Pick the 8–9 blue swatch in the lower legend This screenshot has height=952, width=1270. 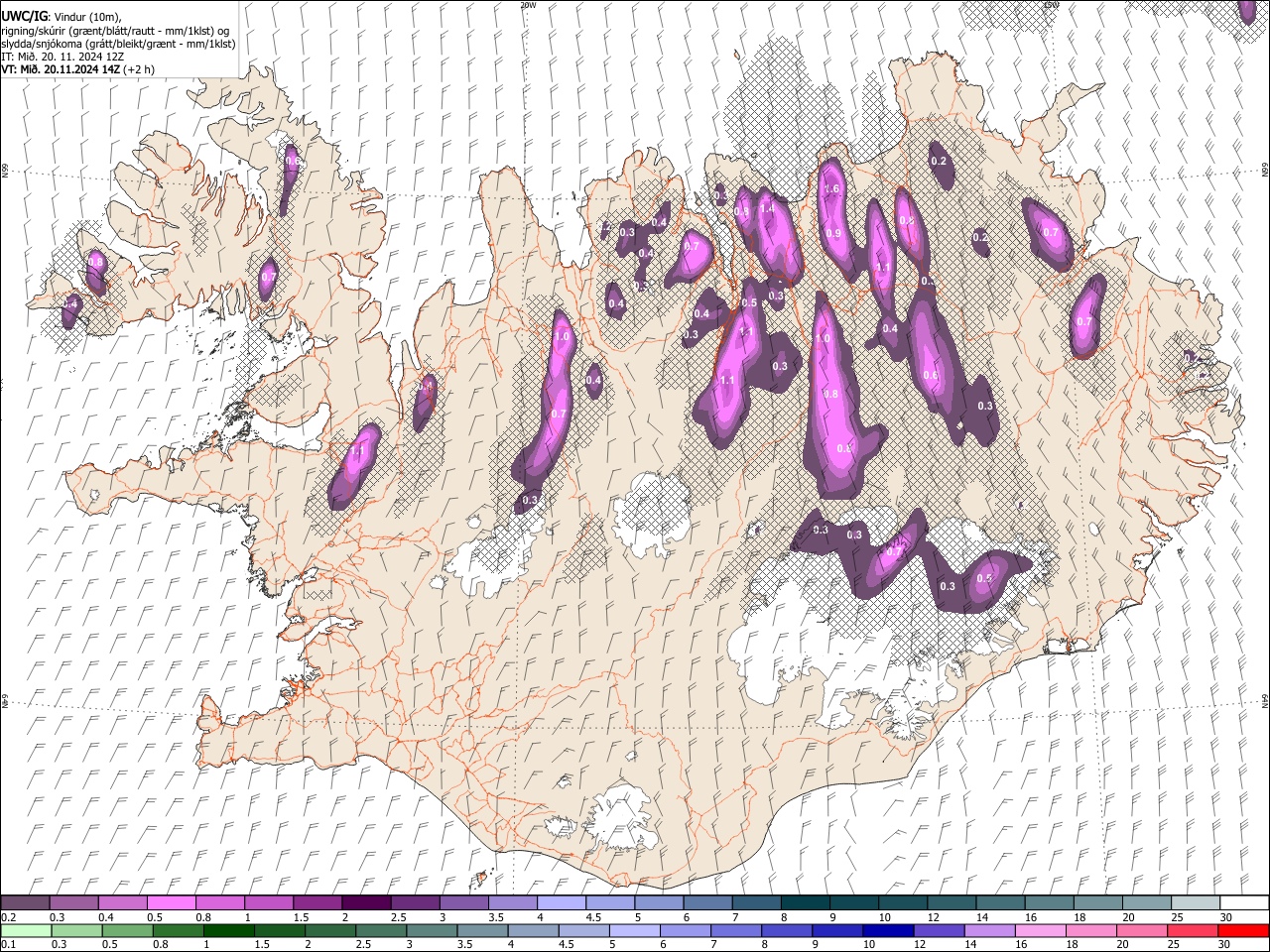coord(786,930)
